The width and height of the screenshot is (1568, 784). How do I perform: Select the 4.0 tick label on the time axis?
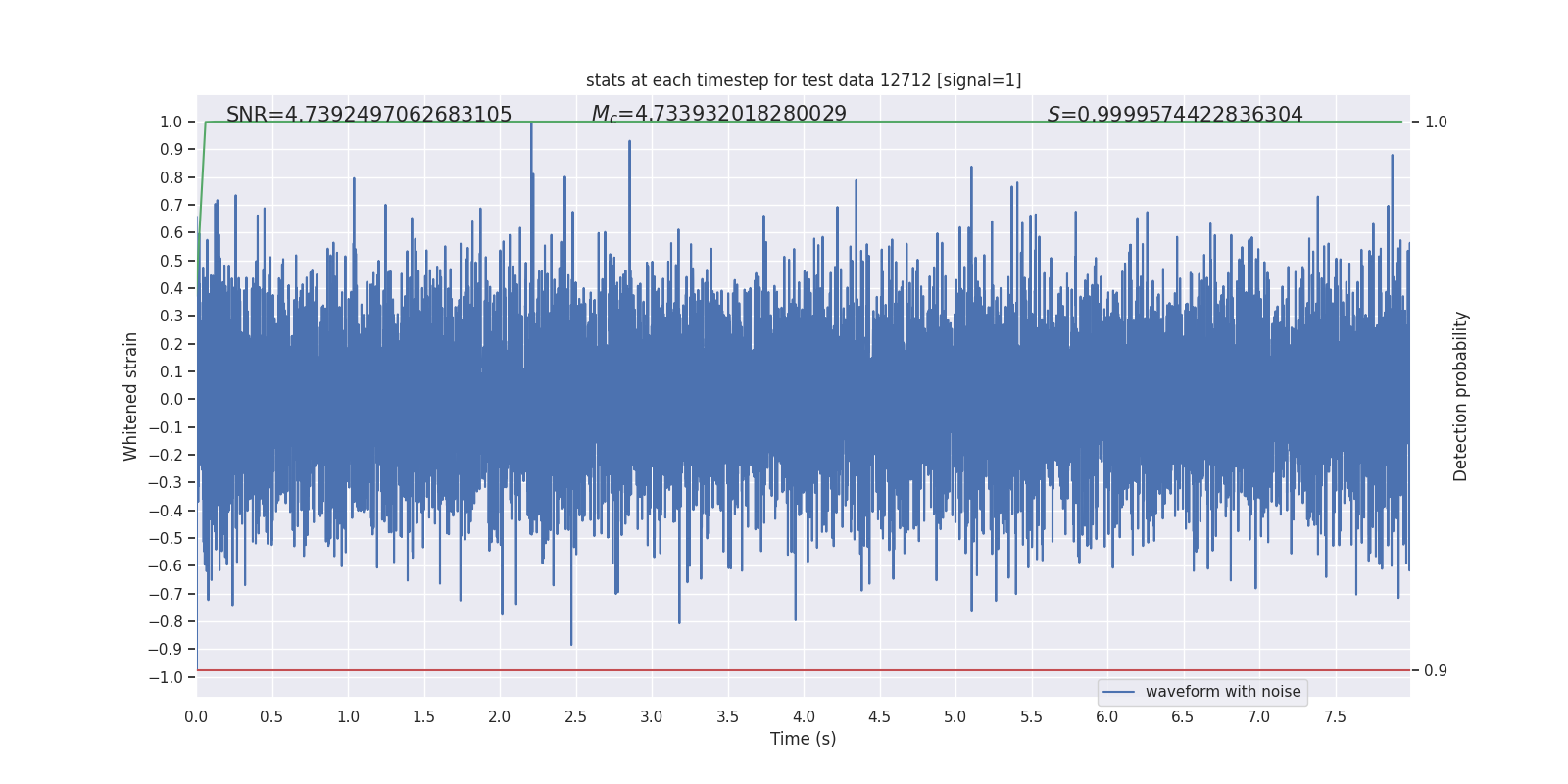coord(804,717)
